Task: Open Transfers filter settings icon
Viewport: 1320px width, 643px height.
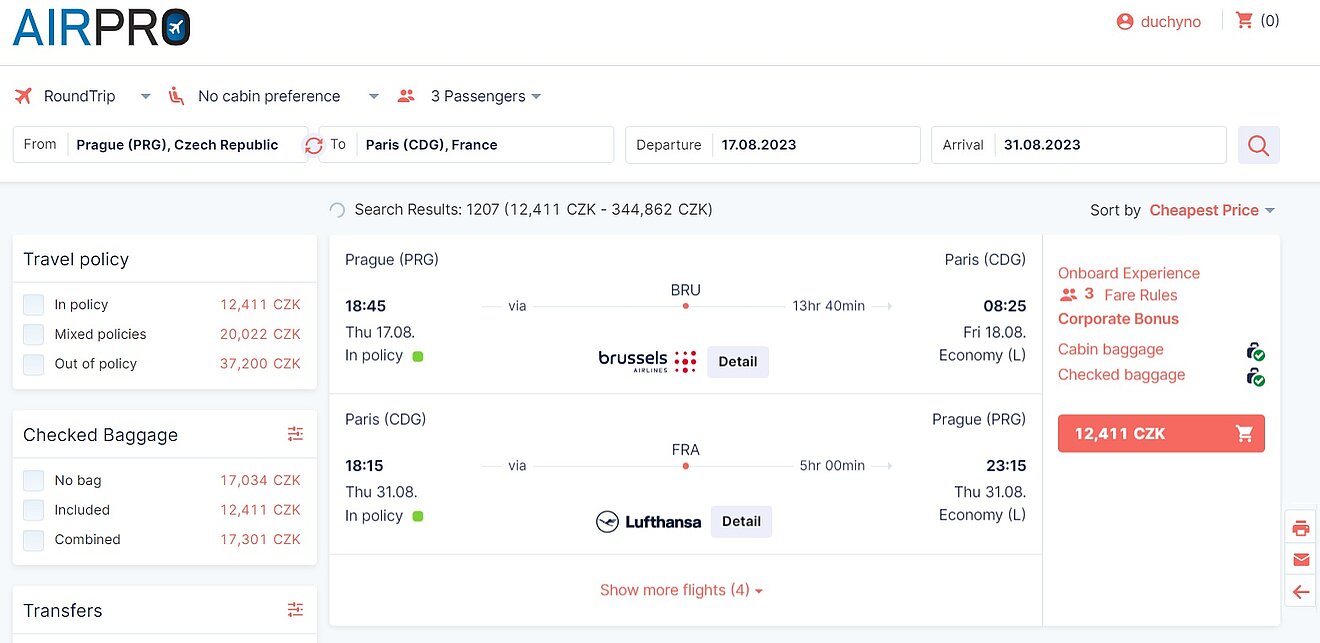Action: [295, 609]
